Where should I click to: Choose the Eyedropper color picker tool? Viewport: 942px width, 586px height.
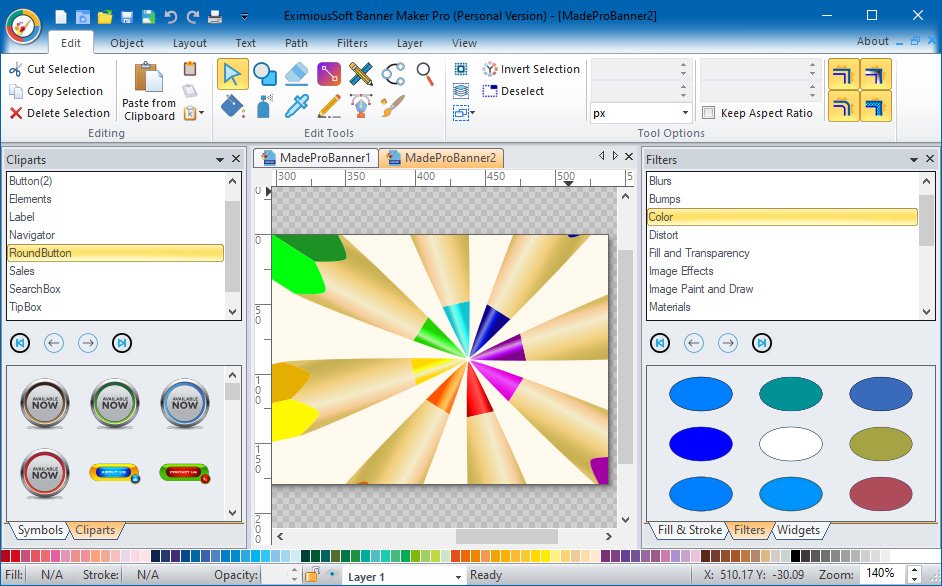[297, 106]
